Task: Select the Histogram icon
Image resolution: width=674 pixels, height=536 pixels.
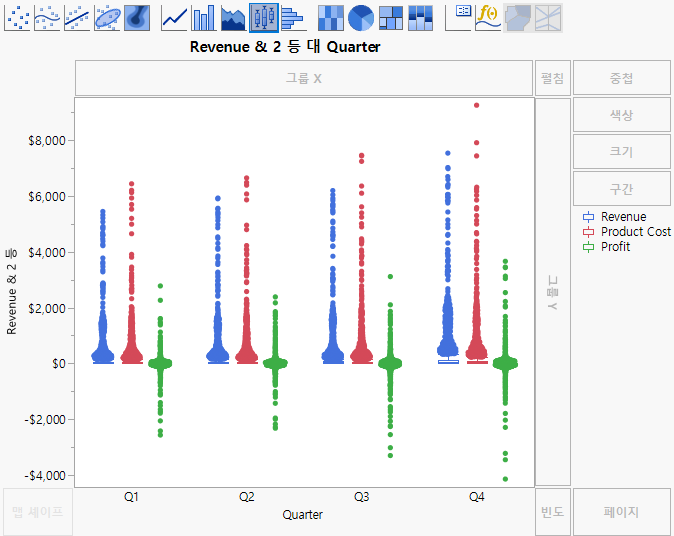Action: 293,18
